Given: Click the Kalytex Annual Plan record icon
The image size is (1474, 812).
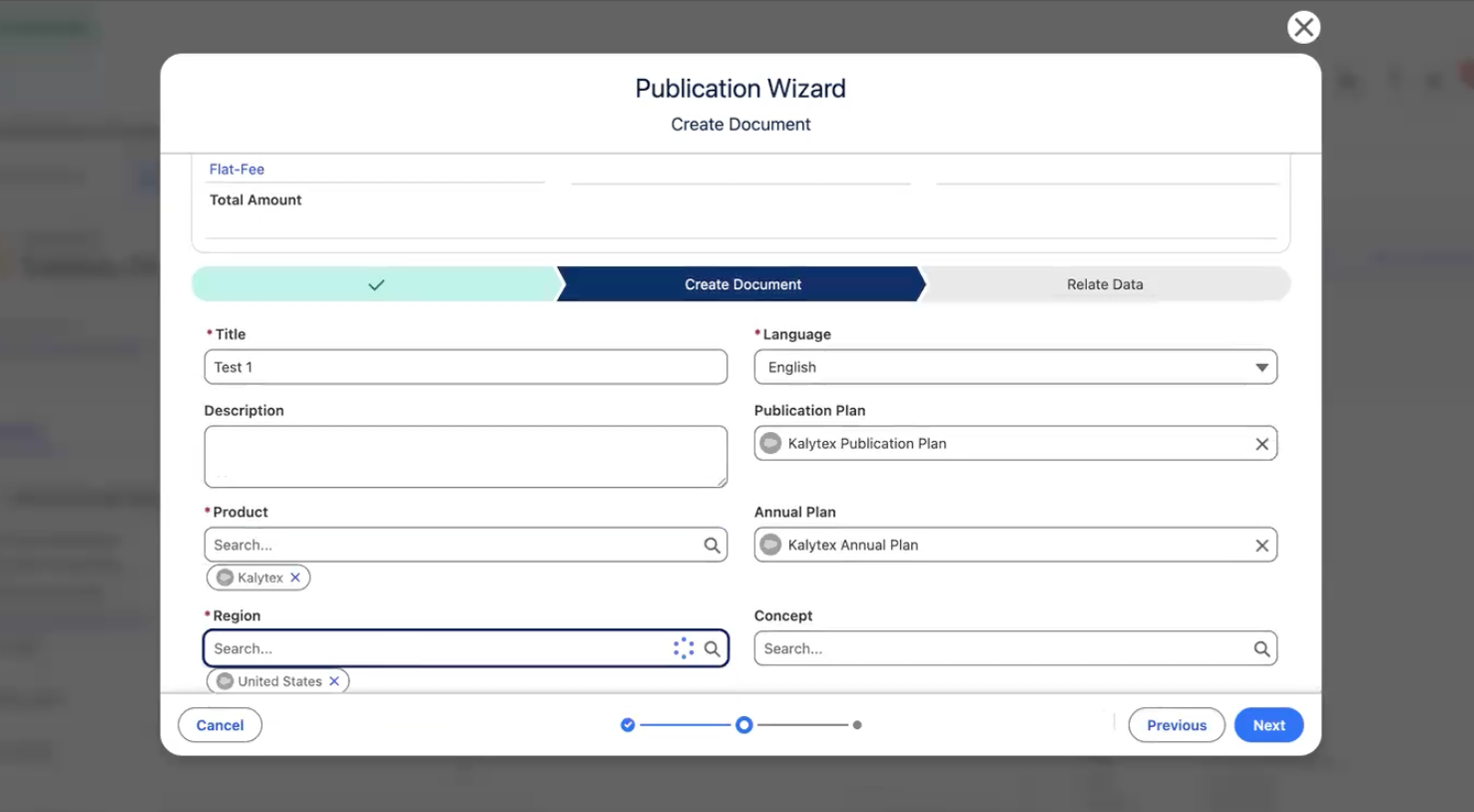Looking at the screenshot, I should pos(770,545).
